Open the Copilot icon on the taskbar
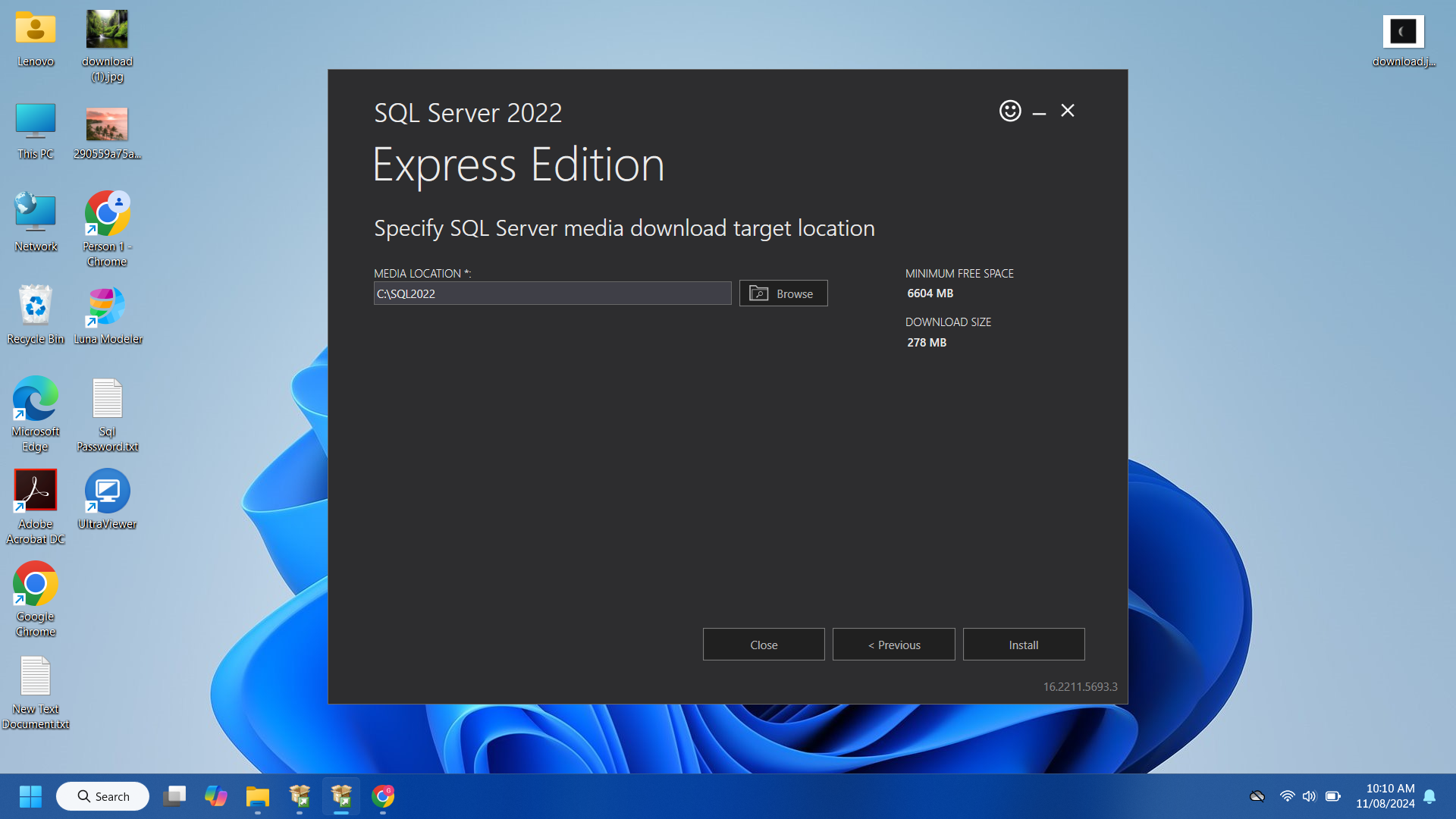This screenshot has height=819, width=1456. [216, 796]
